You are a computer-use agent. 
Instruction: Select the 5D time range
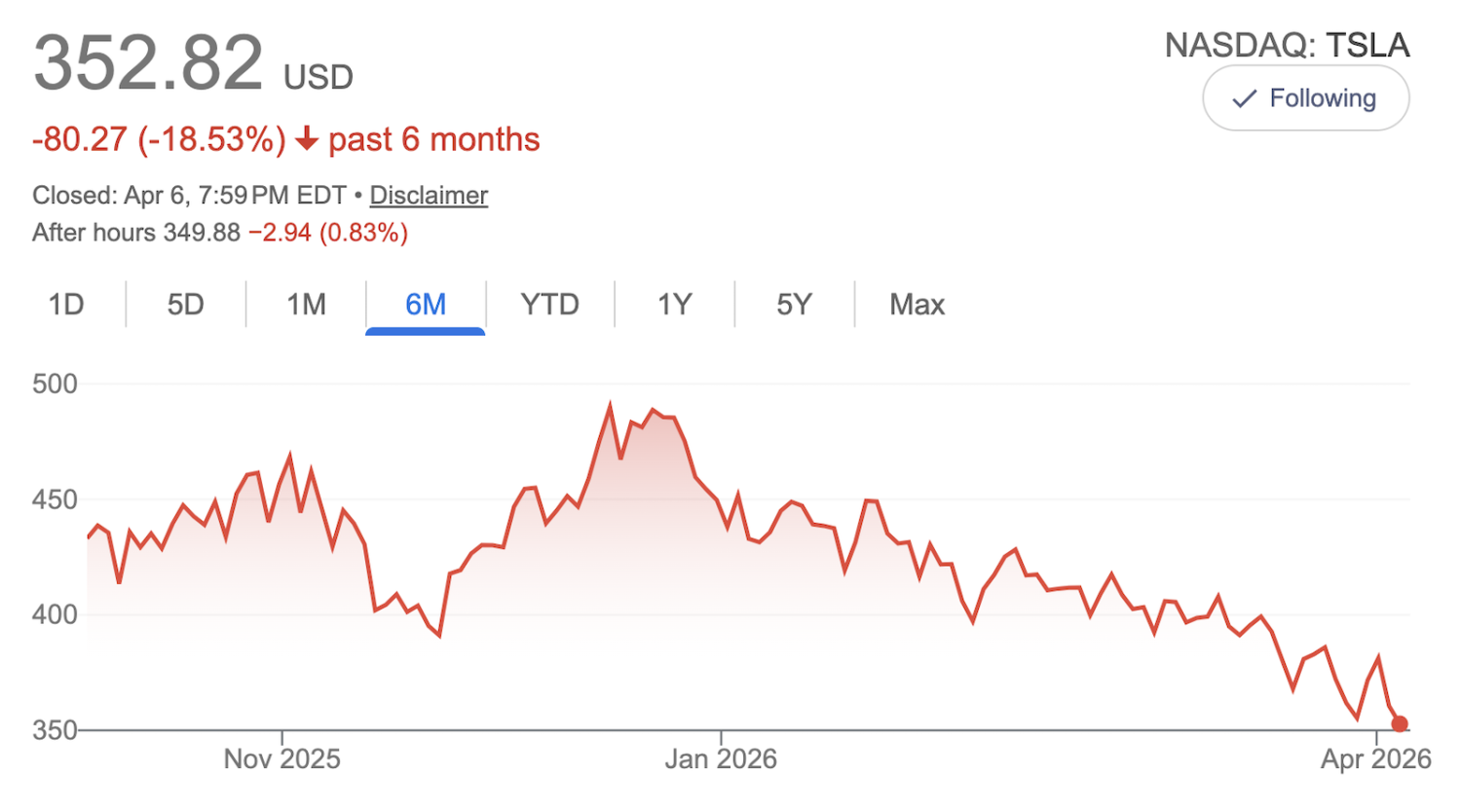[185, 304]
